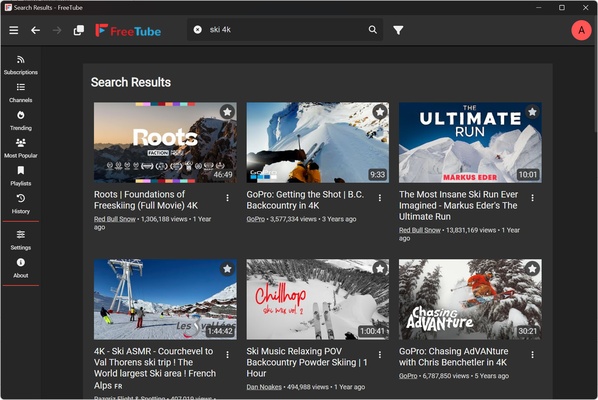Open title Ski Music Relaxing POV
This screenshot has width=598, height=400.
pos(307,362)
